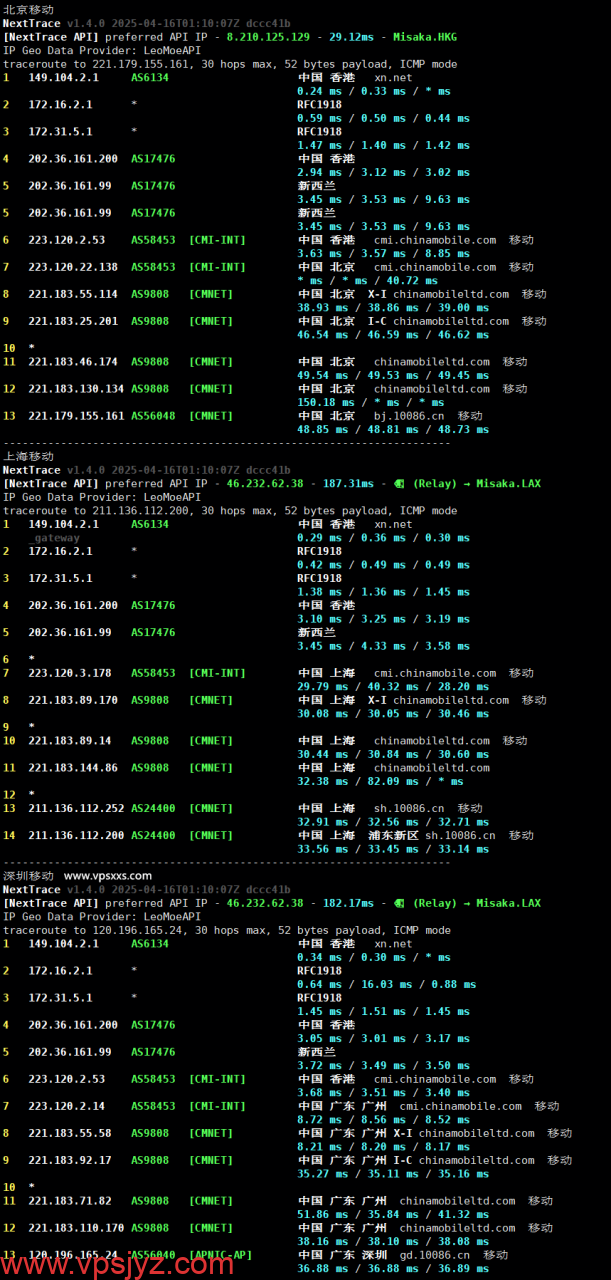Click the green relay icon in the Shenzhen trace header

tap(399, 903)
